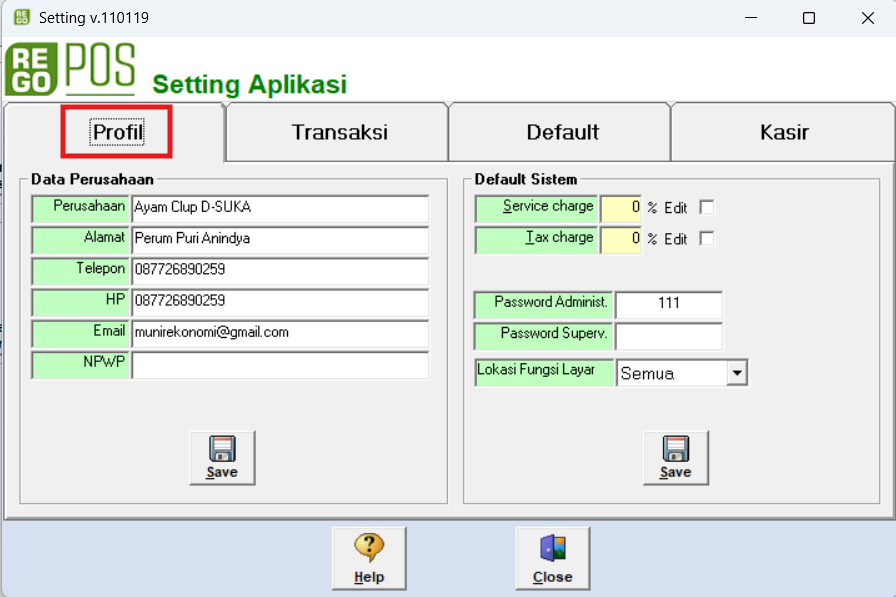Click the empty Password Superv. field

(668, 336)
